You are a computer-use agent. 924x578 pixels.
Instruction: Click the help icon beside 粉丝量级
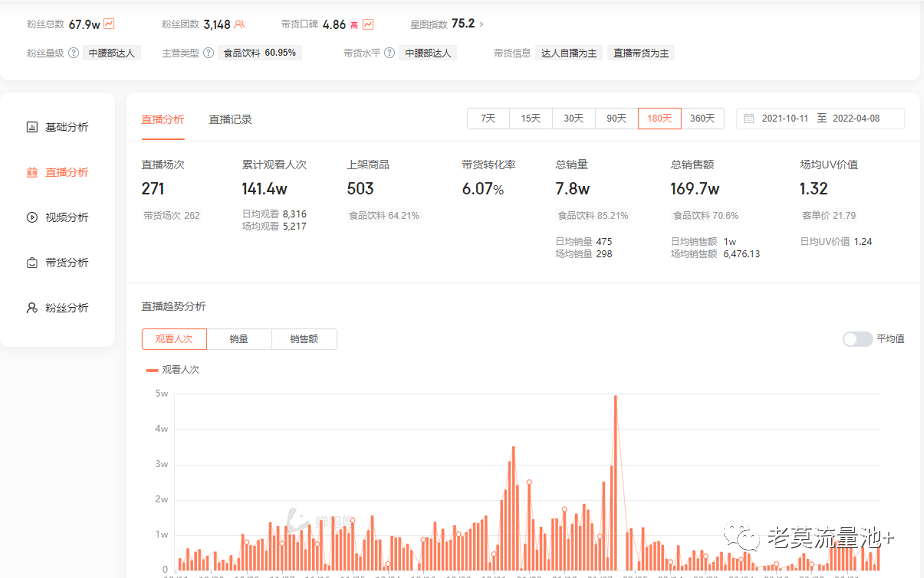73,53
